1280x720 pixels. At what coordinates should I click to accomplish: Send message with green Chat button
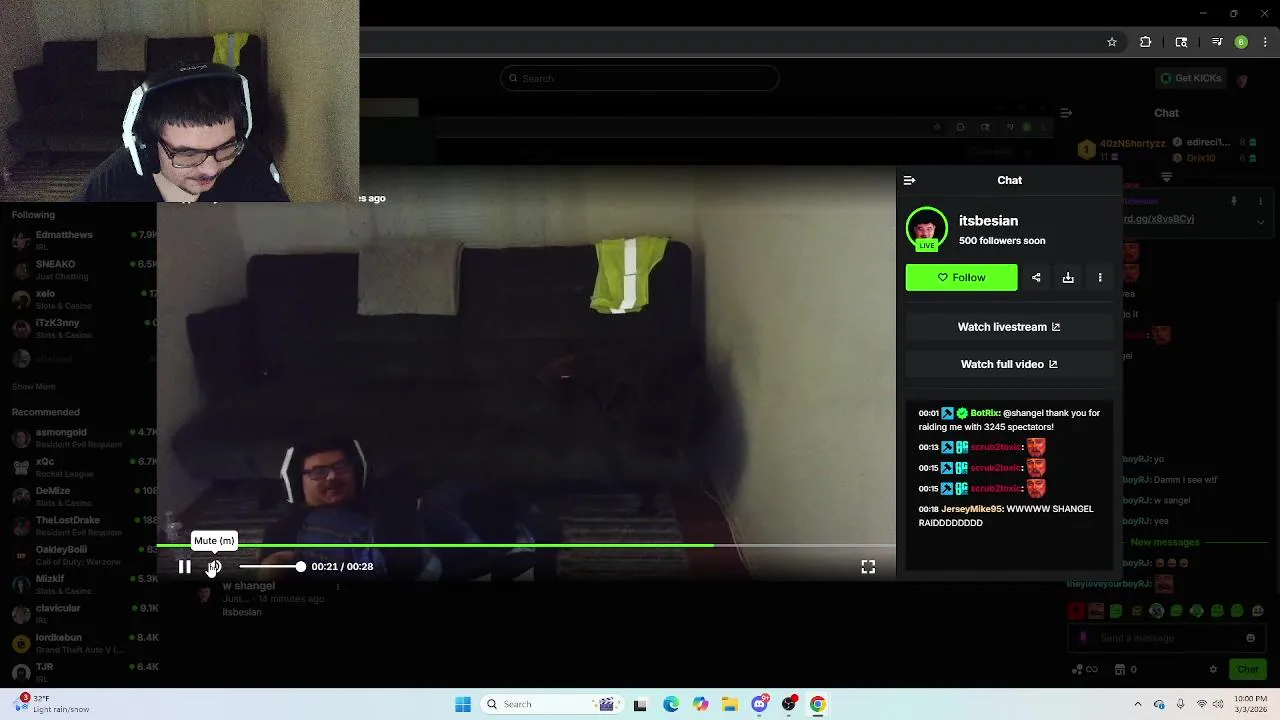1248,670
